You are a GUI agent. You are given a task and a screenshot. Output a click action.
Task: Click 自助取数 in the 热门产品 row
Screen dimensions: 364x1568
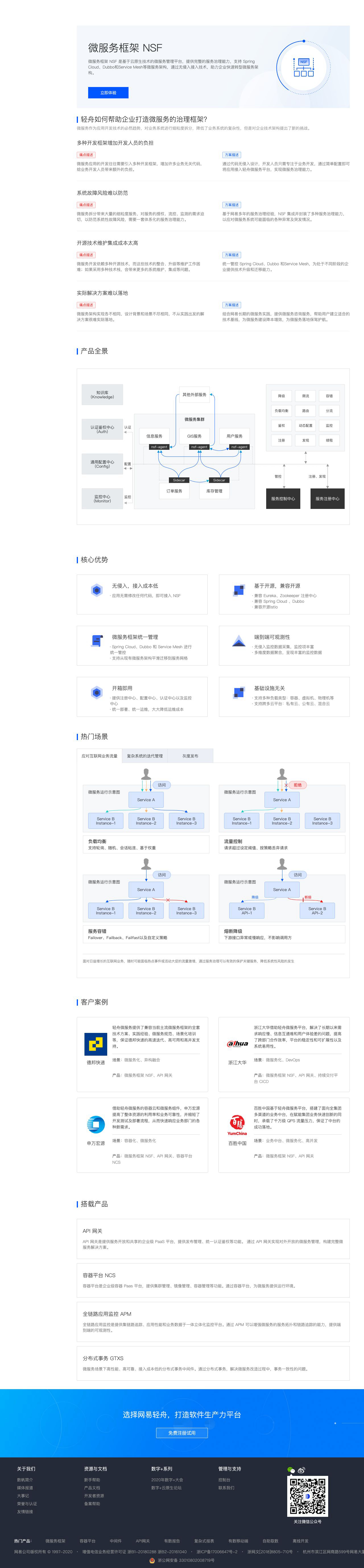pos(270,1541)
